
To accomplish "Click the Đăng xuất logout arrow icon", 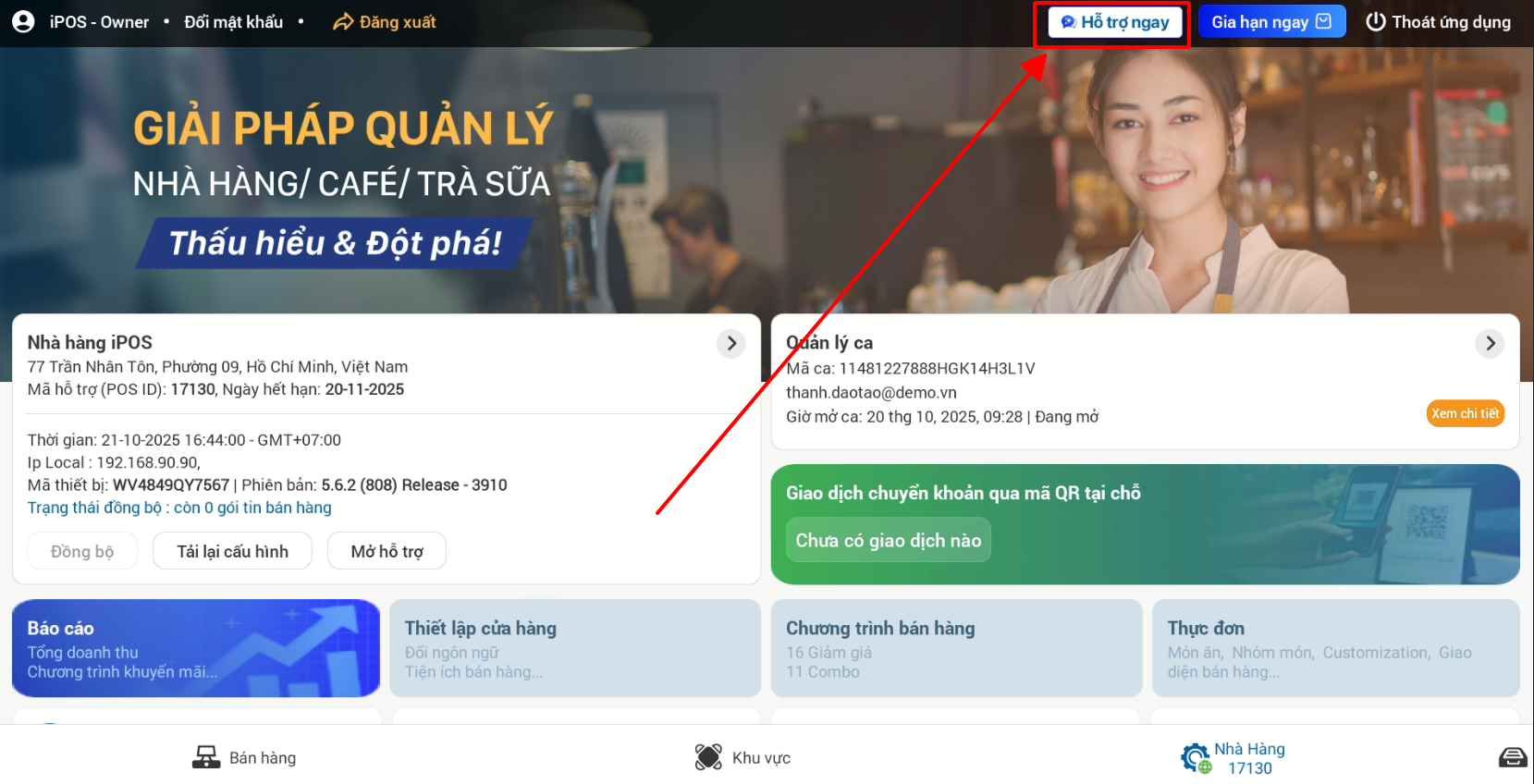I will coord(343,22).
